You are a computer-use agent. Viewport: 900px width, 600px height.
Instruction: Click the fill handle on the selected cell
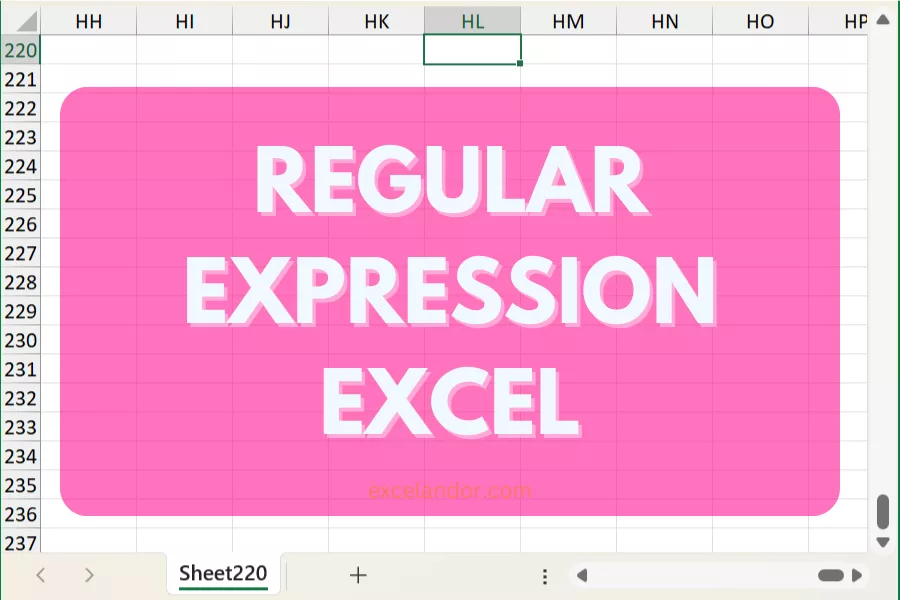(x=518, y=63)
